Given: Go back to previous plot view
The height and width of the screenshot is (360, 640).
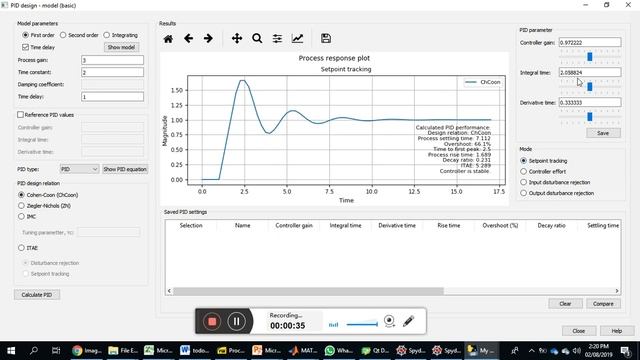Looking at the screenshot, I should (x=188, y=39).
